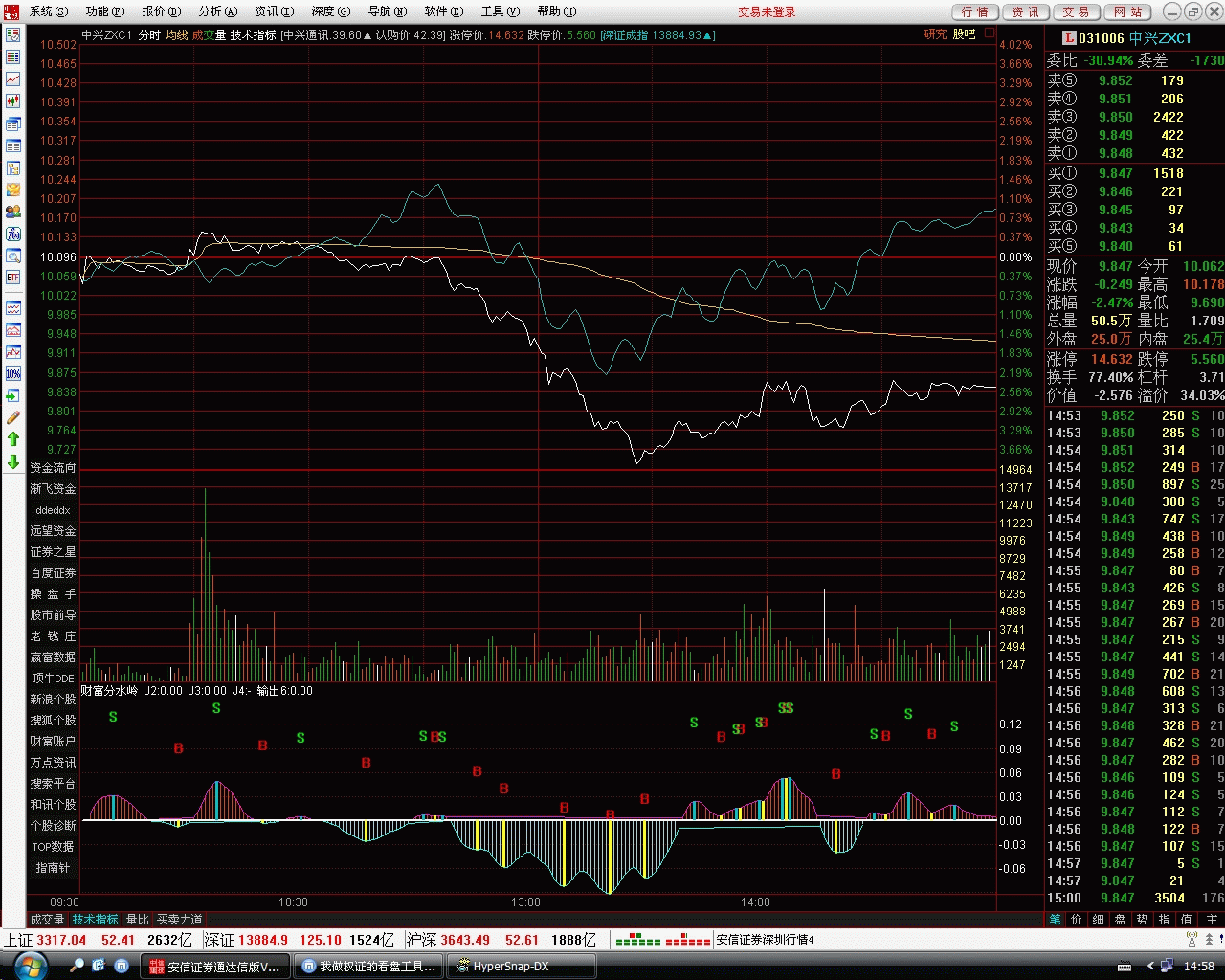Select the 指 tab under the tick list
Screen dimensions: 1225x980
pyautogui.click(x=1164, y=920)
